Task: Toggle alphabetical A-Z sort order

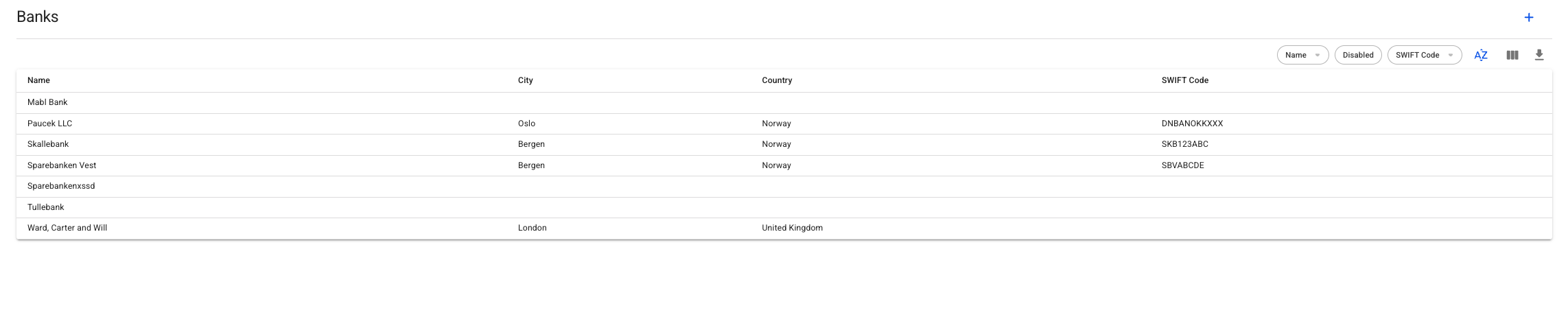Action: coord(1481,56)
